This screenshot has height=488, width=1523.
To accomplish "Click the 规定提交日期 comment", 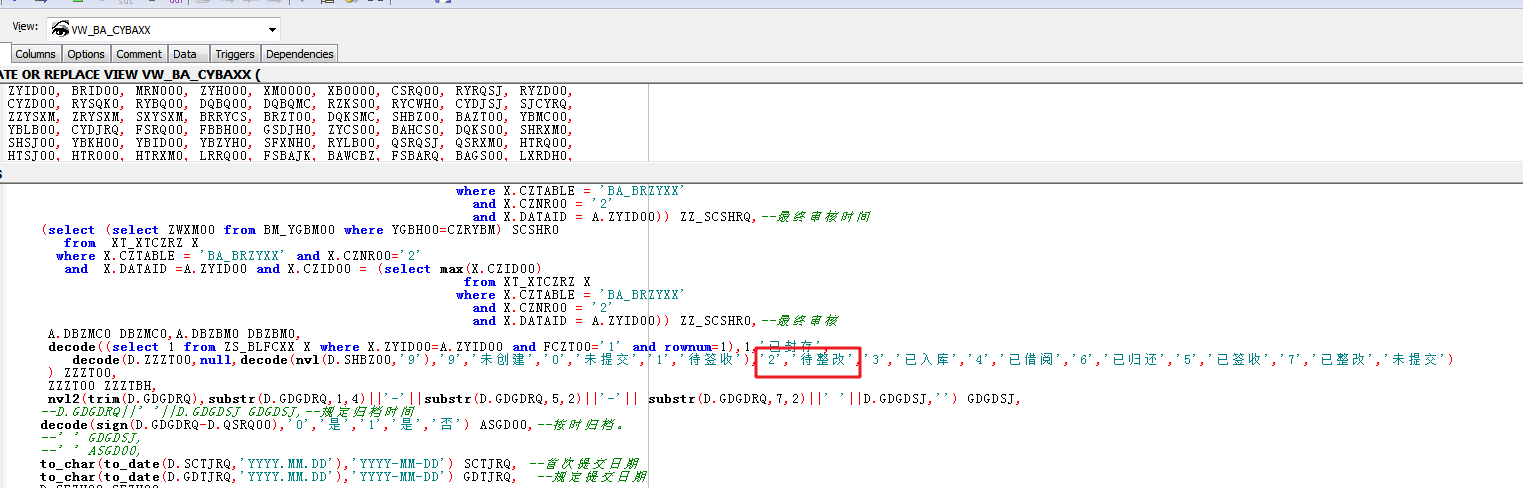I will (594, 477).
